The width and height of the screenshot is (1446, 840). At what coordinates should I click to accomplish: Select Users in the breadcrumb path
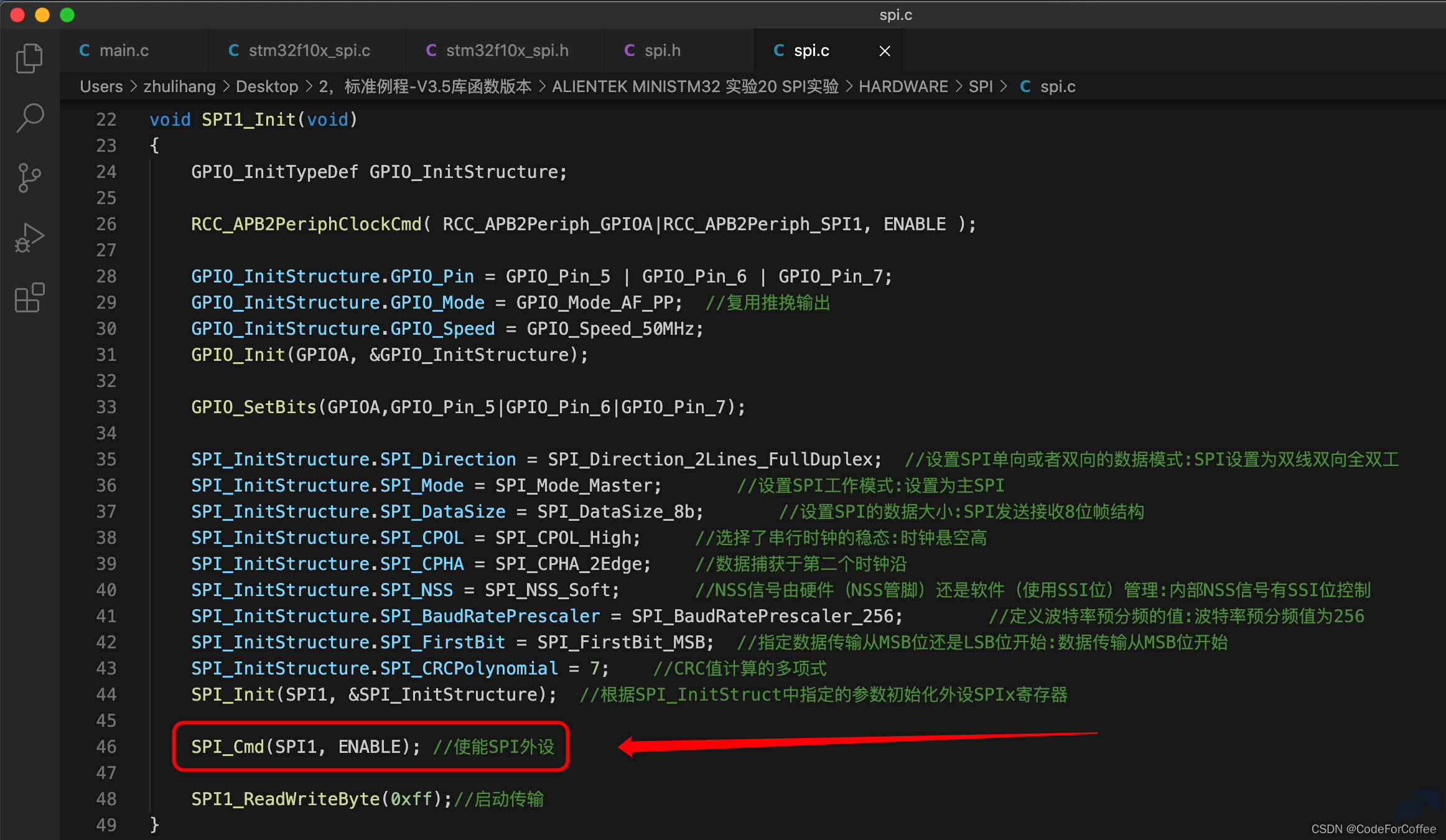tap(101, 86)
